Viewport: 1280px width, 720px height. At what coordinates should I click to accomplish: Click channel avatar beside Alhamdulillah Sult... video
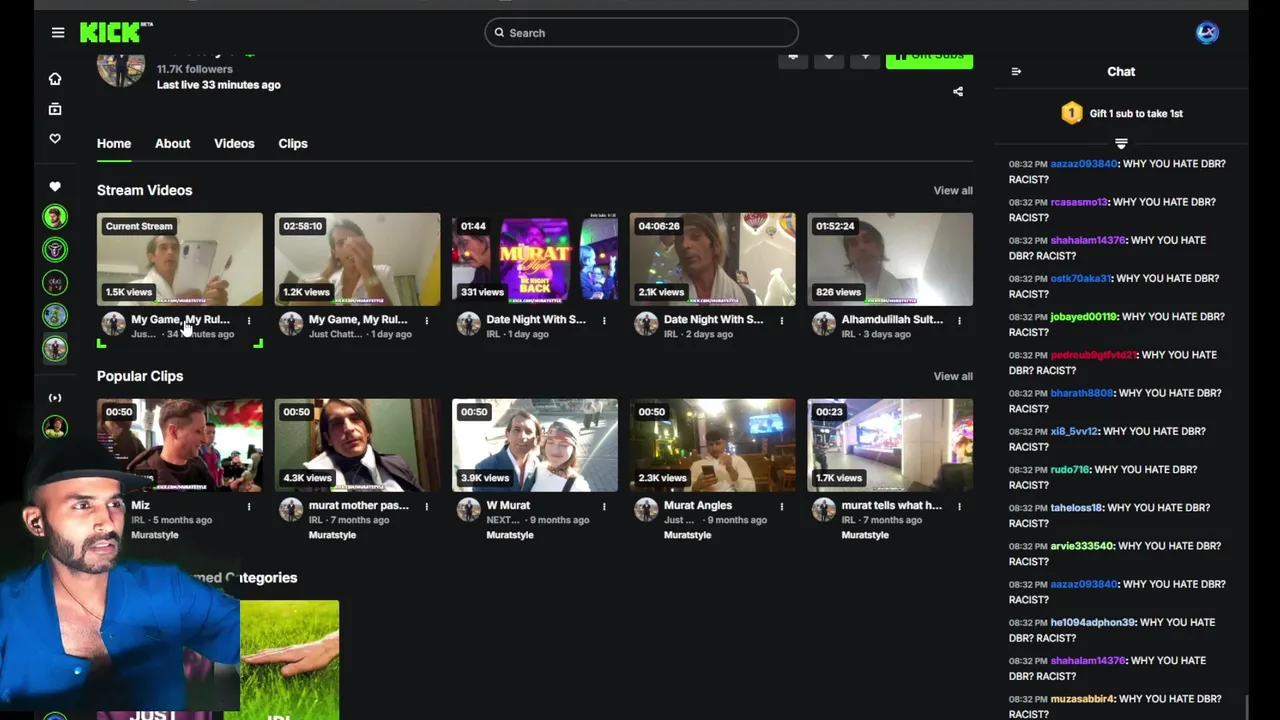(823, 323)
